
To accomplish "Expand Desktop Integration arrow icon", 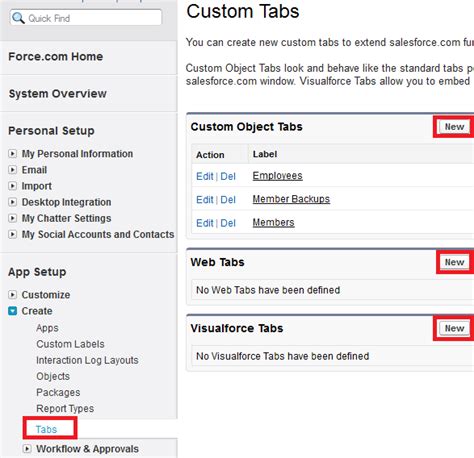I will tap(12, 202).
